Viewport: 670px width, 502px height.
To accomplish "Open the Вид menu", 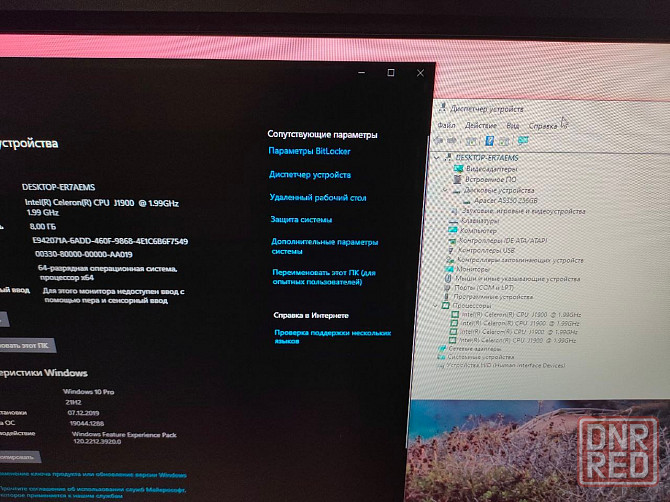I will click(x=513, y=126).
